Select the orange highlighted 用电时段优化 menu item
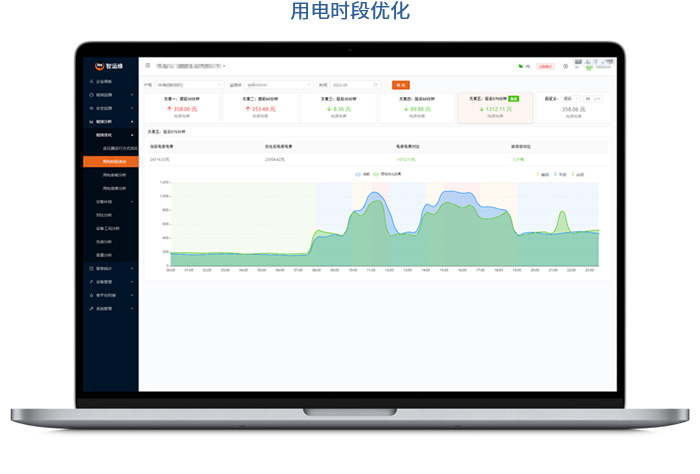Image resolution: width=700 pixels, height=474 pixels. pyautogui.click(x=111, y=162)
